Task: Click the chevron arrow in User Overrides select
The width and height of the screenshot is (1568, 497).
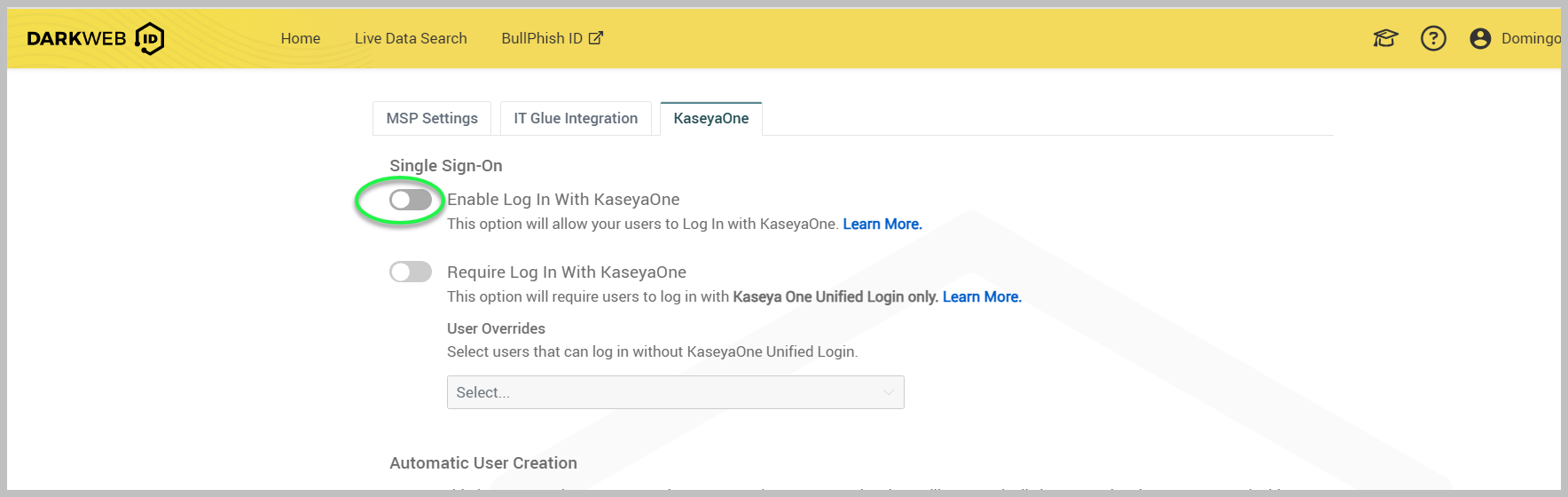Action: pyautogui.click(x=889, y=392)
